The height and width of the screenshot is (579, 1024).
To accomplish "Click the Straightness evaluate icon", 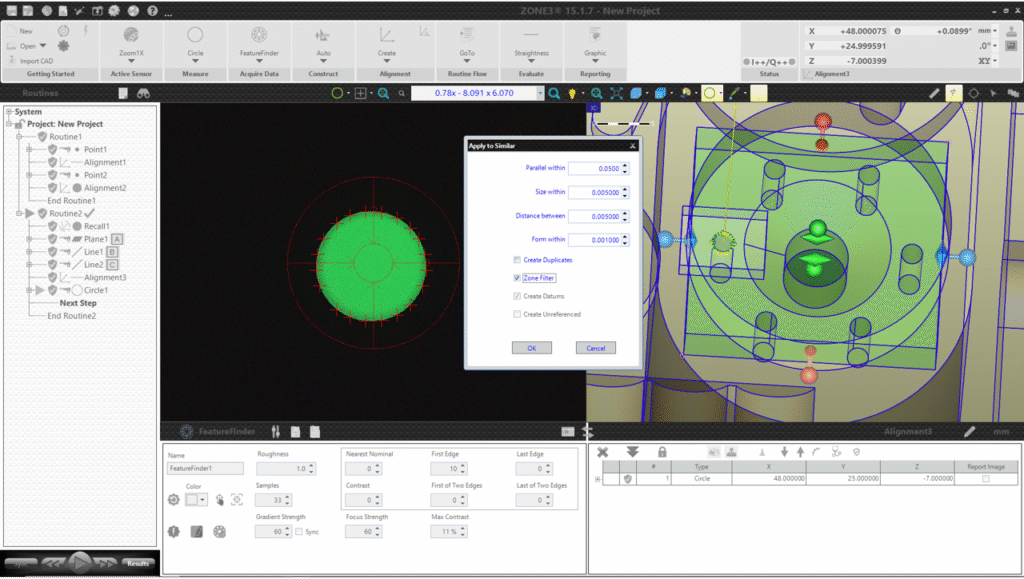I will coord(531,35).
